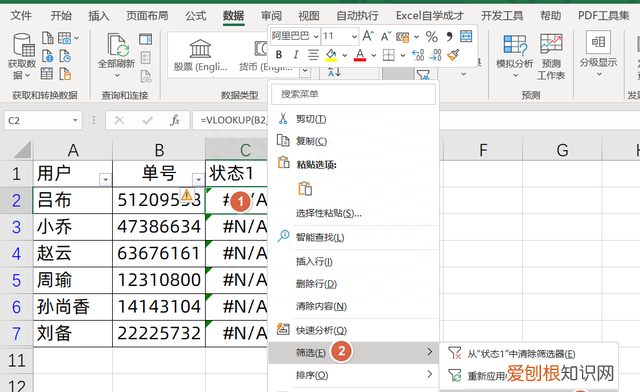Screen dimensions: 640x392
Task: Select column G header
Action: pyautogui.click(x=562, y=150)
